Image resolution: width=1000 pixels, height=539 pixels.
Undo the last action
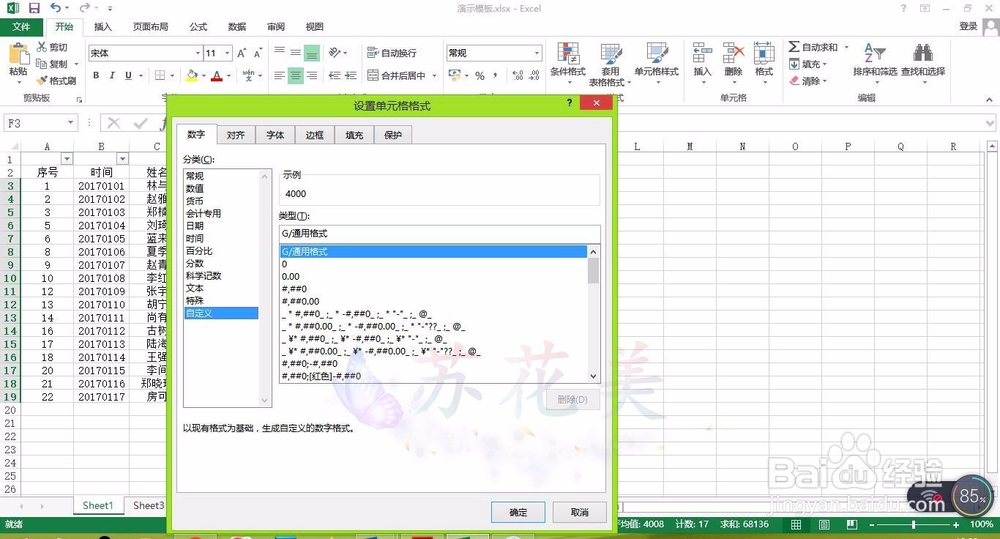pos(55,8)
